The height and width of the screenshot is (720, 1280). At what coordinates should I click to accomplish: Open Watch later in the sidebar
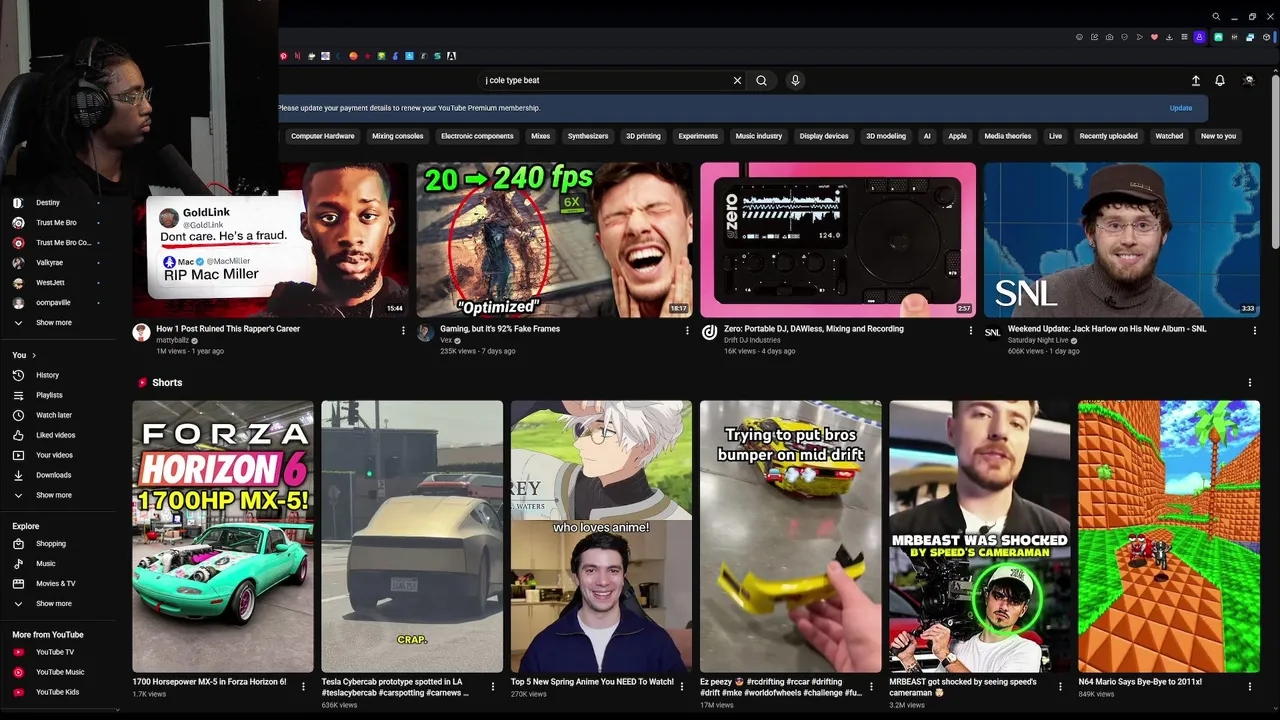click(54, 415)
